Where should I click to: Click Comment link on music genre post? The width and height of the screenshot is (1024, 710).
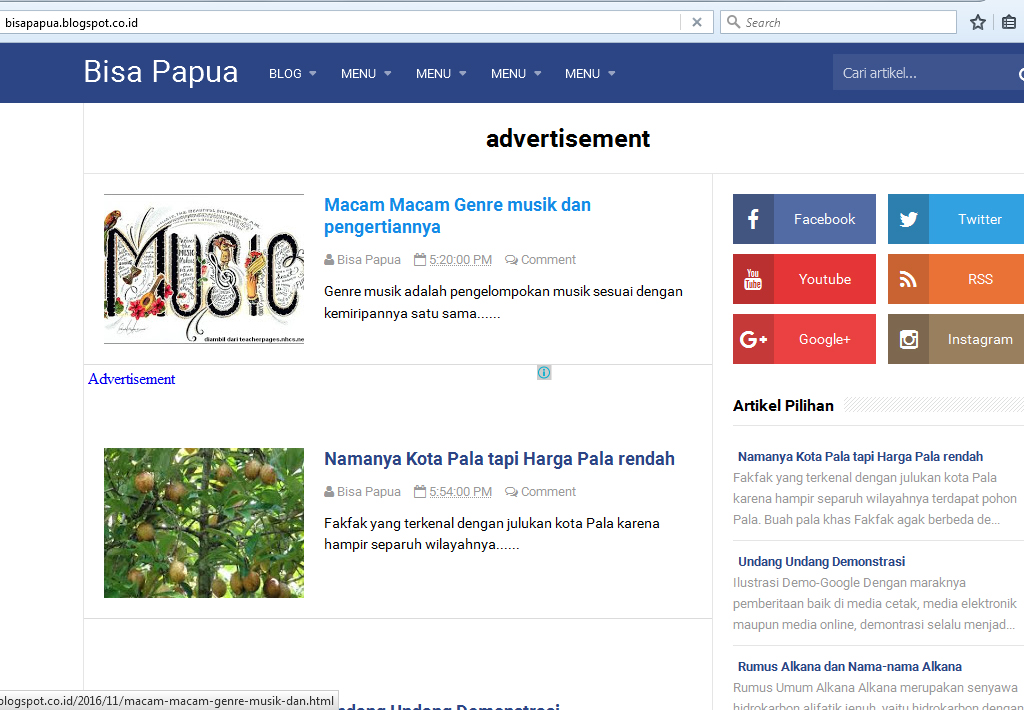tap(549, 260)
